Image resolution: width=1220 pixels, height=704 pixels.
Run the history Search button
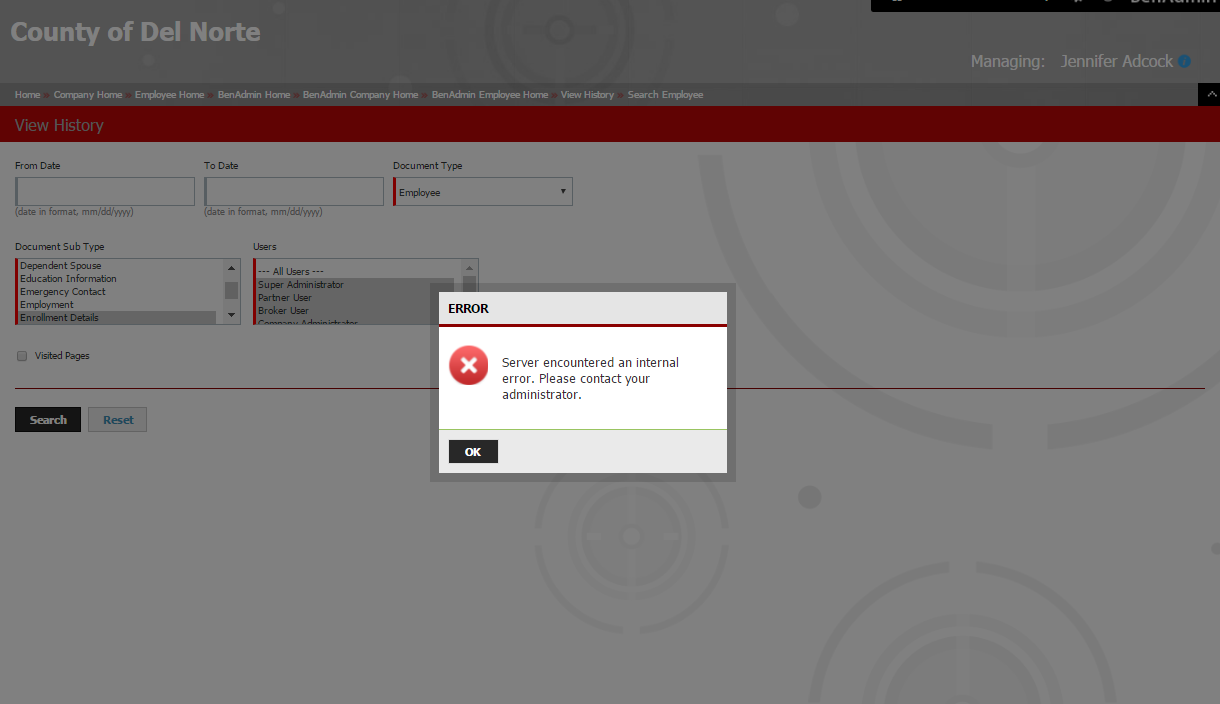click(x=48, y=420)
